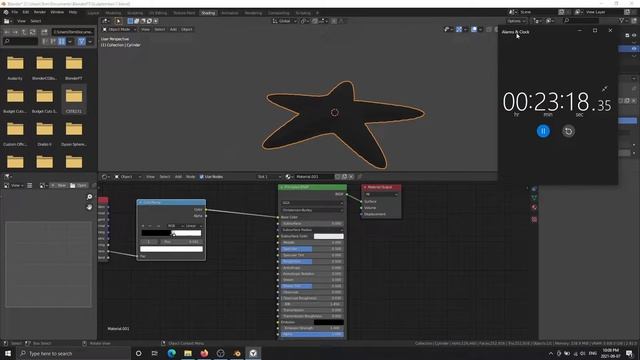
Task: Toggle the Use Nodes checkbox
Action: pyautogui.click(x=202, y=177)
